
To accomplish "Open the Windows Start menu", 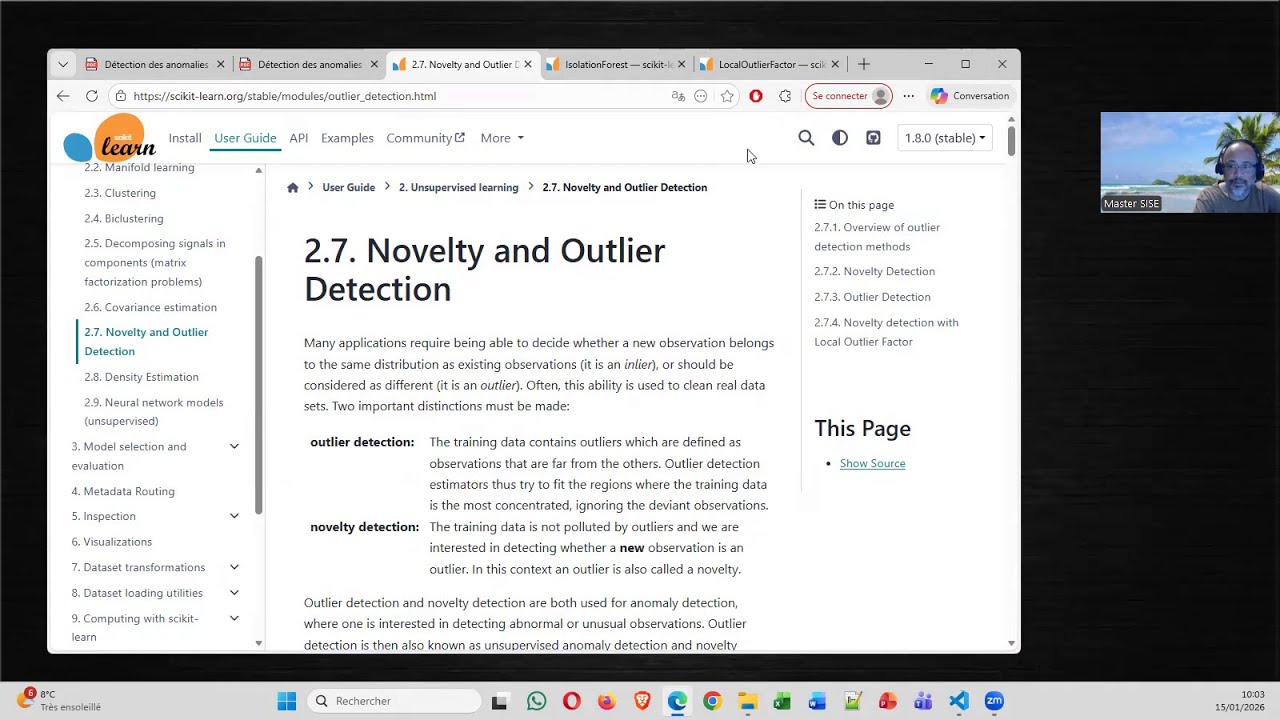I will [x=287, y=701].
